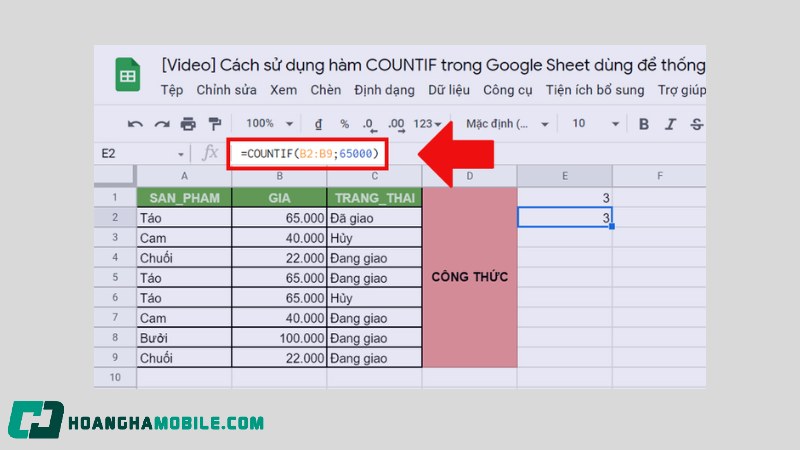
Task: Select row 5 header
Action: click(x=115, y=278)
